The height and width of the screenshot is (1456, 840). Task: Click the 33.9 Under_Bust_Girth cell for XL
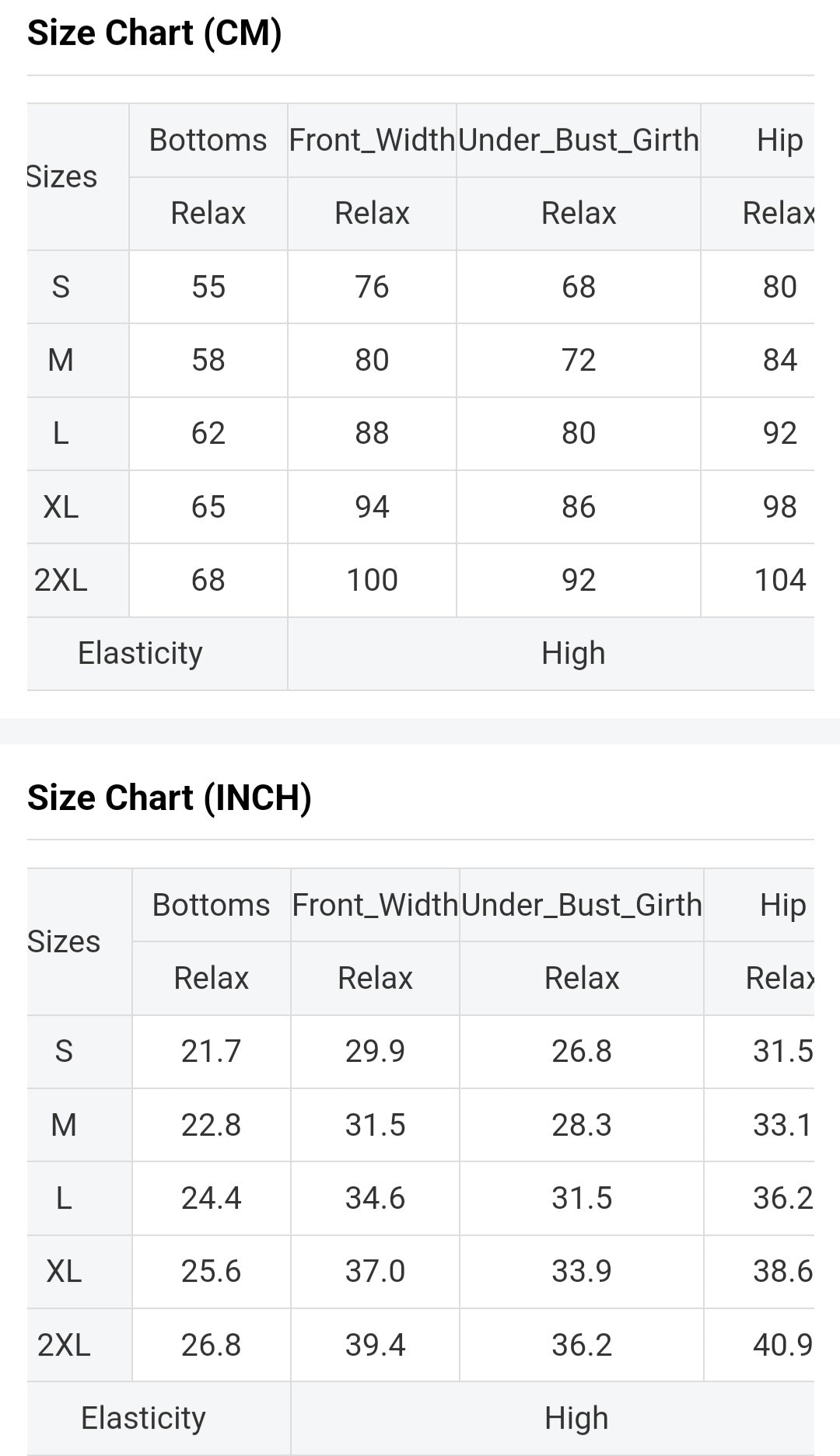pos(581,1272)
